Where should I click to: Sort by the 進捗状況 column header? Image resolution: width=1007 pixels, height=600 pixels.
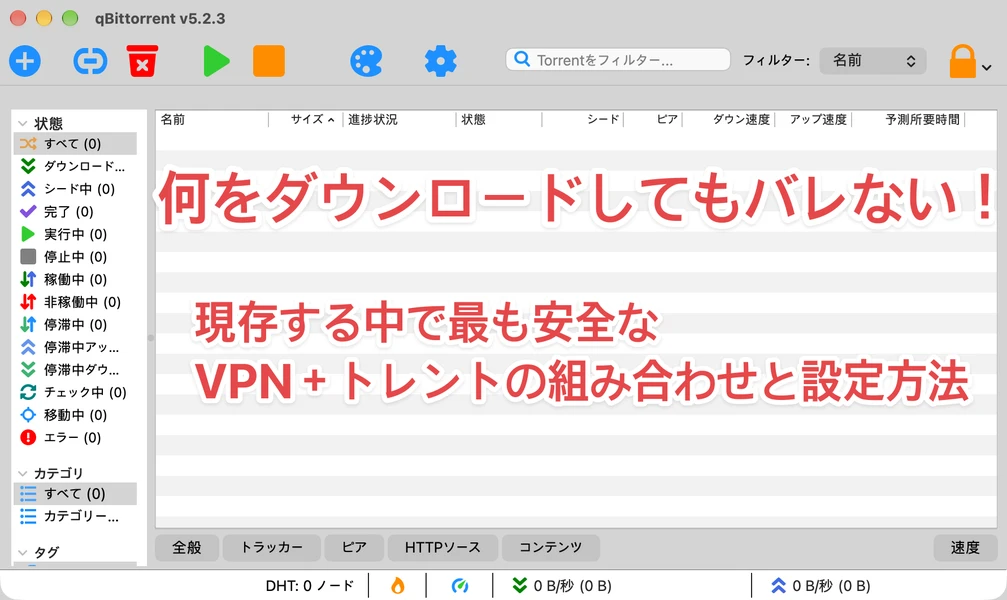pyautogui.click(x=399, y=119)
